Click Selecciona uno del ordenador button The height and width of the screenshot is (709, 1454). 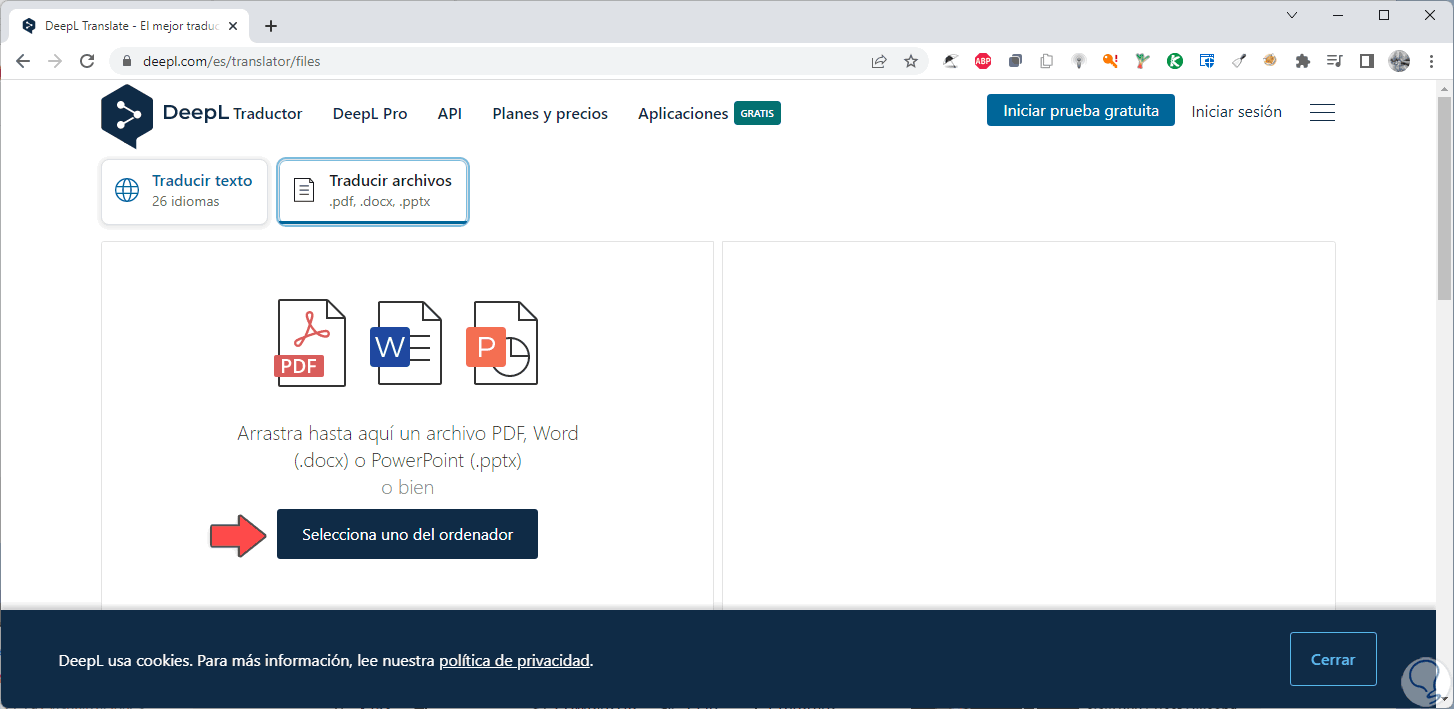pos(407,534)
